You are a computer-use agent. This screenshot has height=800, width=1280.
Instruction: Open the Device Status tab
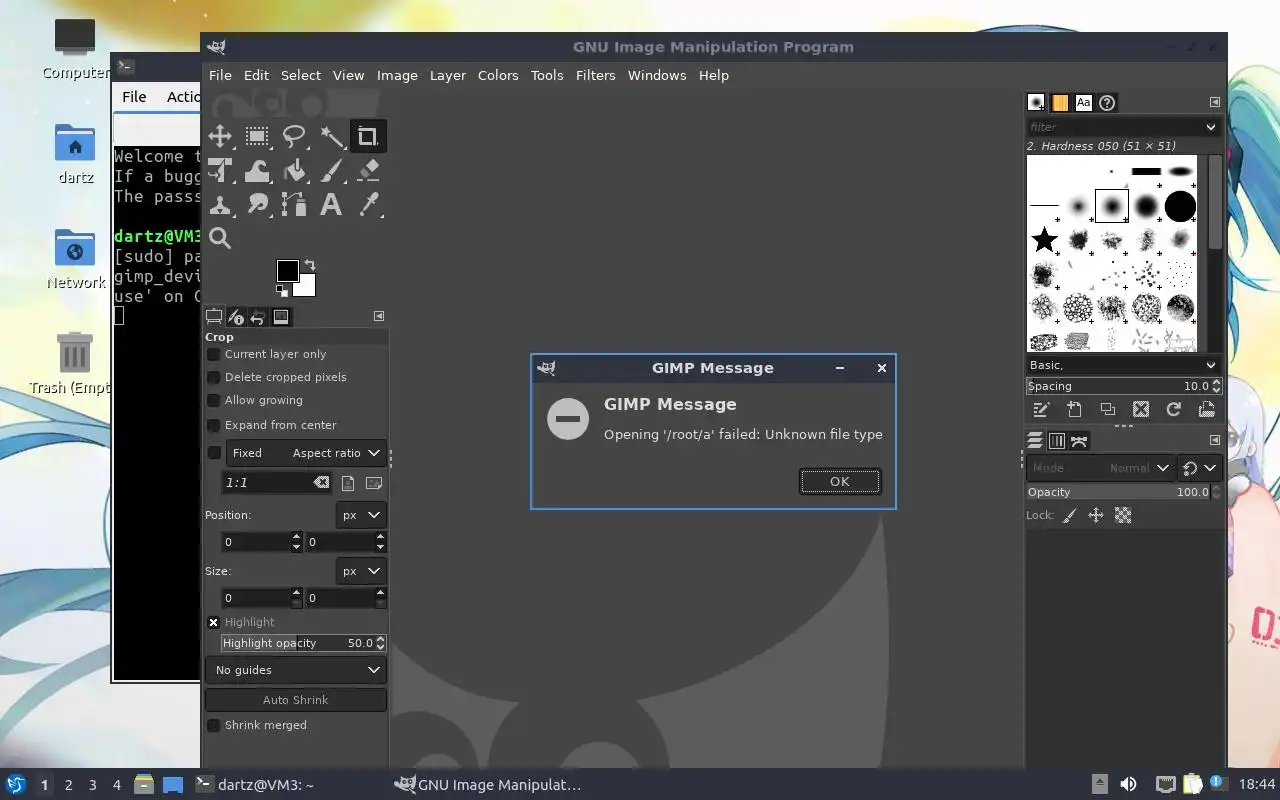(x=236, y=317)
